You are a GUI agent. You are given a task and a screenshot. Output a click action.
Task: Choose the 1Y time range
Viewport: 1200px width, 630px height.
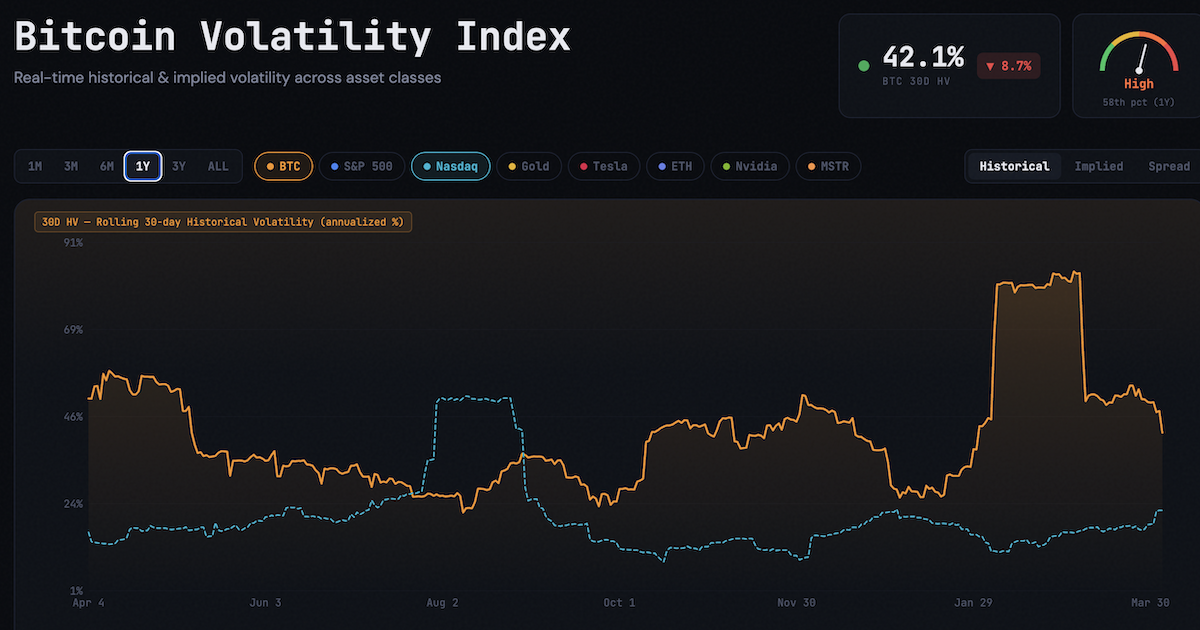[x=143, y=166]
